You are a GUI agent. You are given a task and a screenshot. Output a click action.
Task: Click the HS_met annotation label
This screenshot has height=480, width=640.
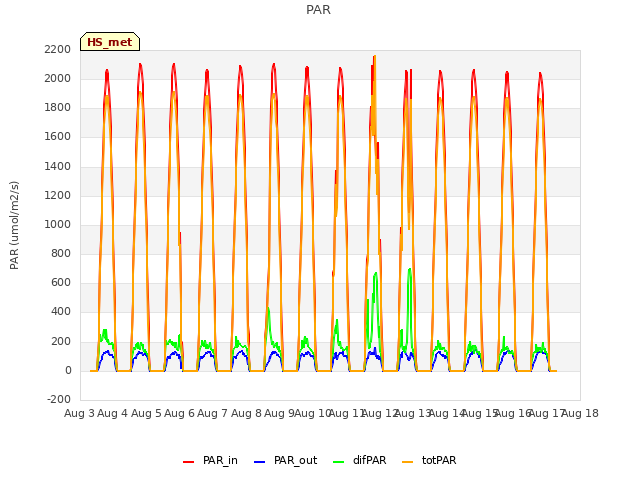click(110, 42)
